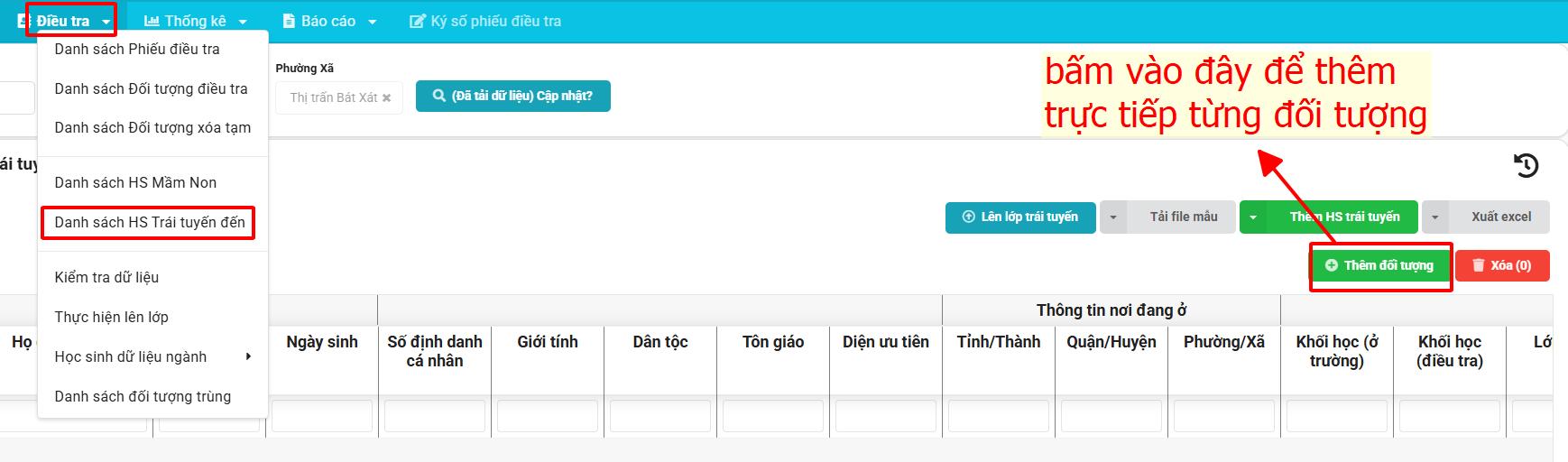The width and height of the screenshot is (1568, 462).
Task: Click the plus icon on Thêm đối tượng
Action: 1331,265
